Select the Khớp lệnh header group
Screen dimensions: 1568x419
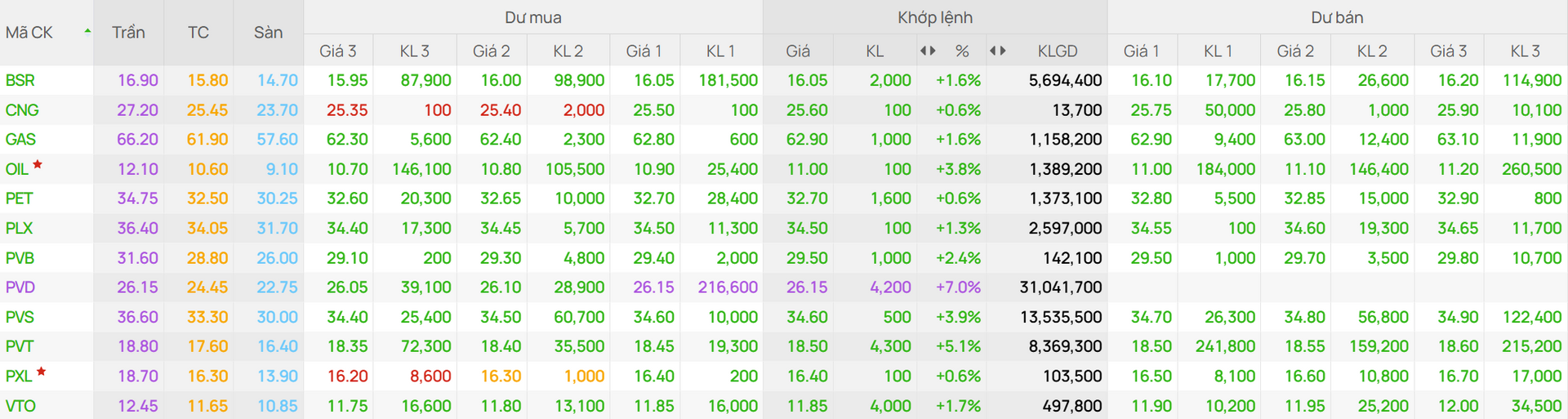(x=935, y=17)
